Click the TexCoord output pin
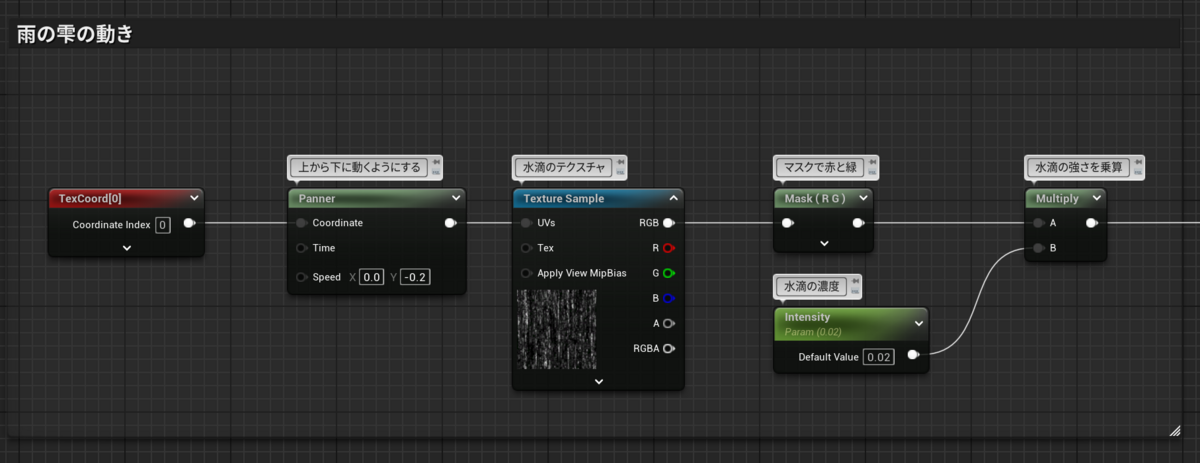The width and height of the screenshot is (1200, 463). (x=189, y=224)
